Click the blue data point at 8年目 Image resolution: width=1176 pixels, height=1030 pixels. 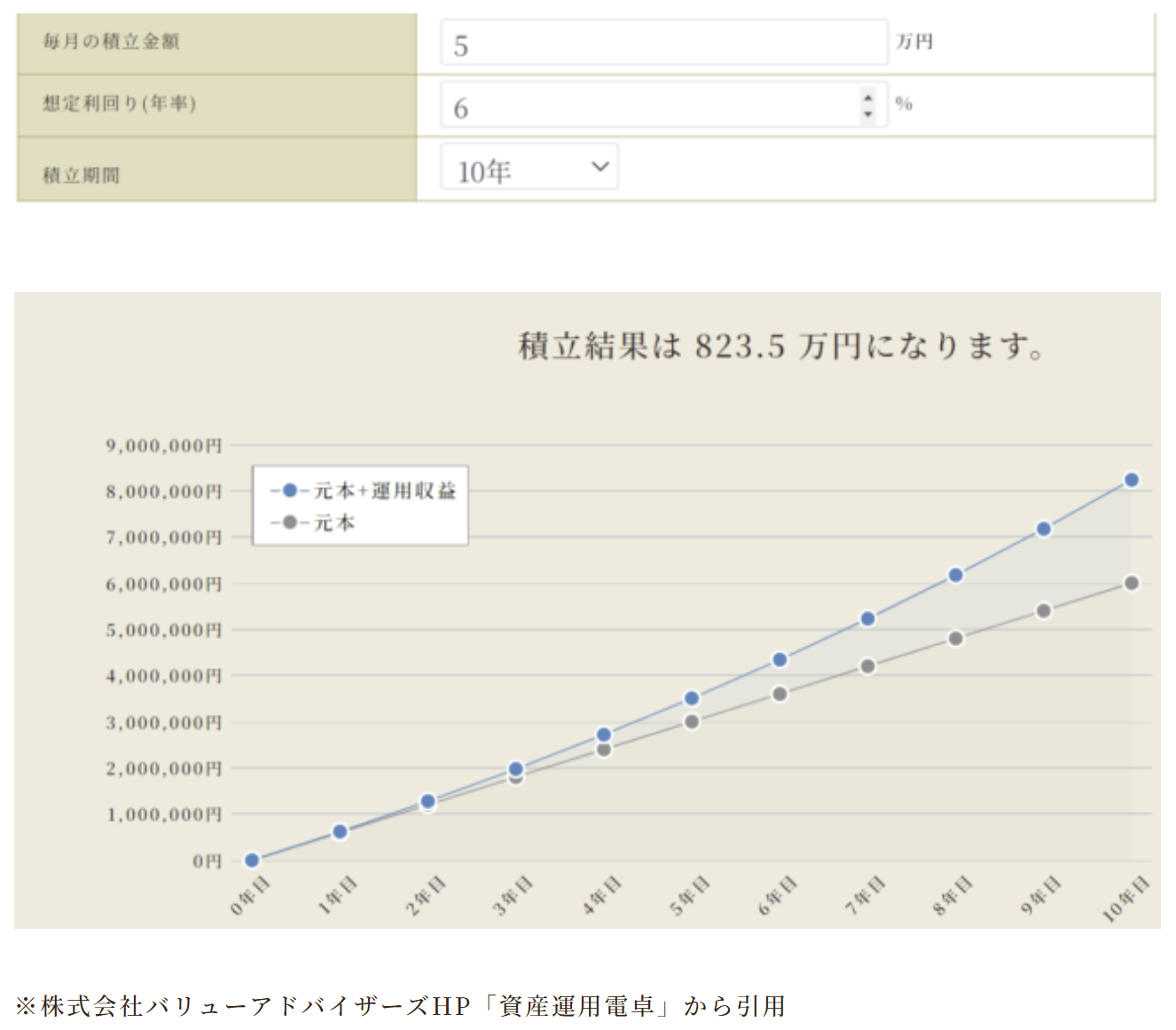tap(956, 575)
